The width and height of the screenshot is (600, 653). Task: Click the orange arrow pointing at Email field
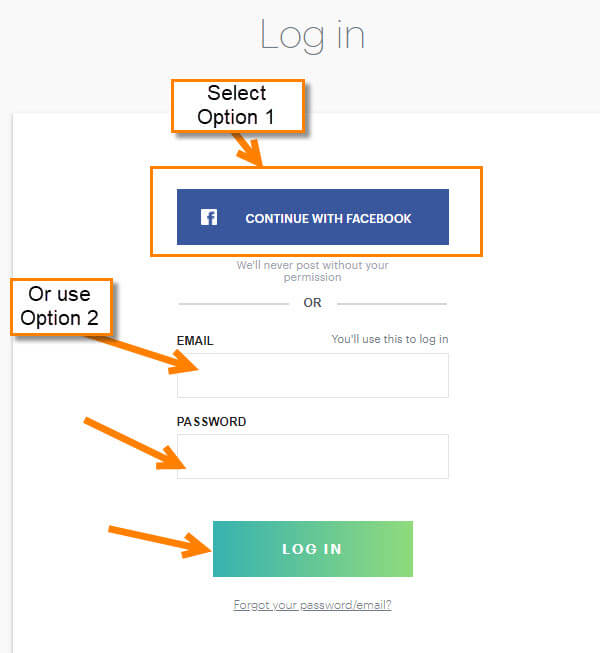coord(146,354)
